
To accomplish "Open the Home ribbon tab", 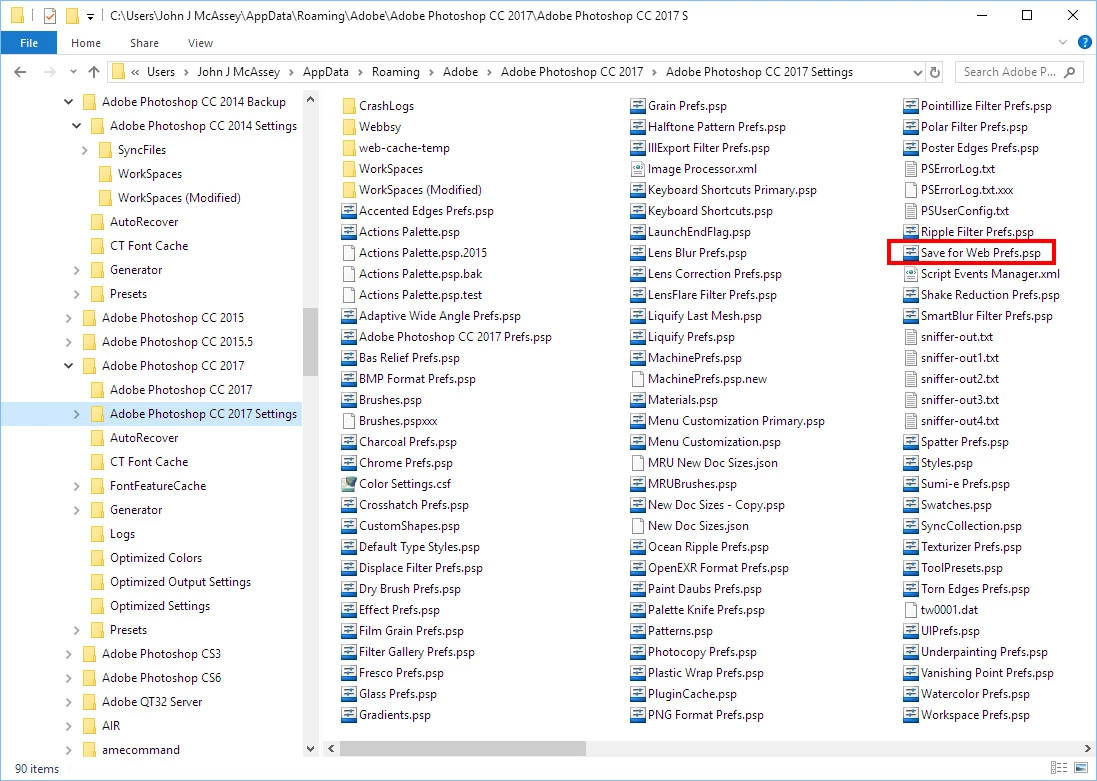I will [x=86, y=43].
